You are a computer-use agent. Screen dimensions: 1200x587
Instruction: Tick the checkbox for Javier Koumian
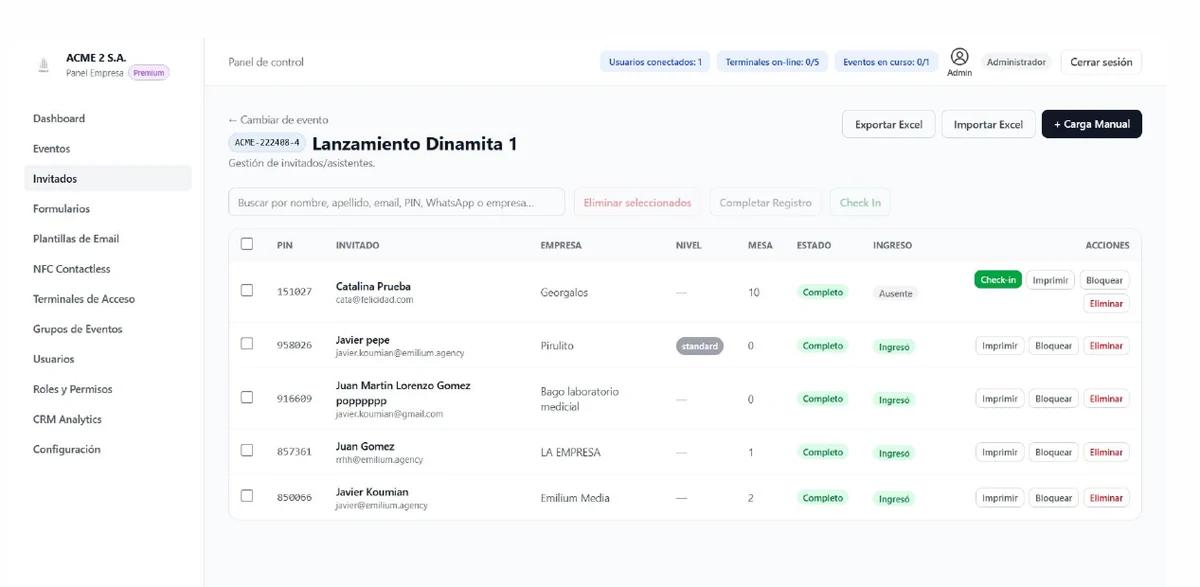click(247, 496)
